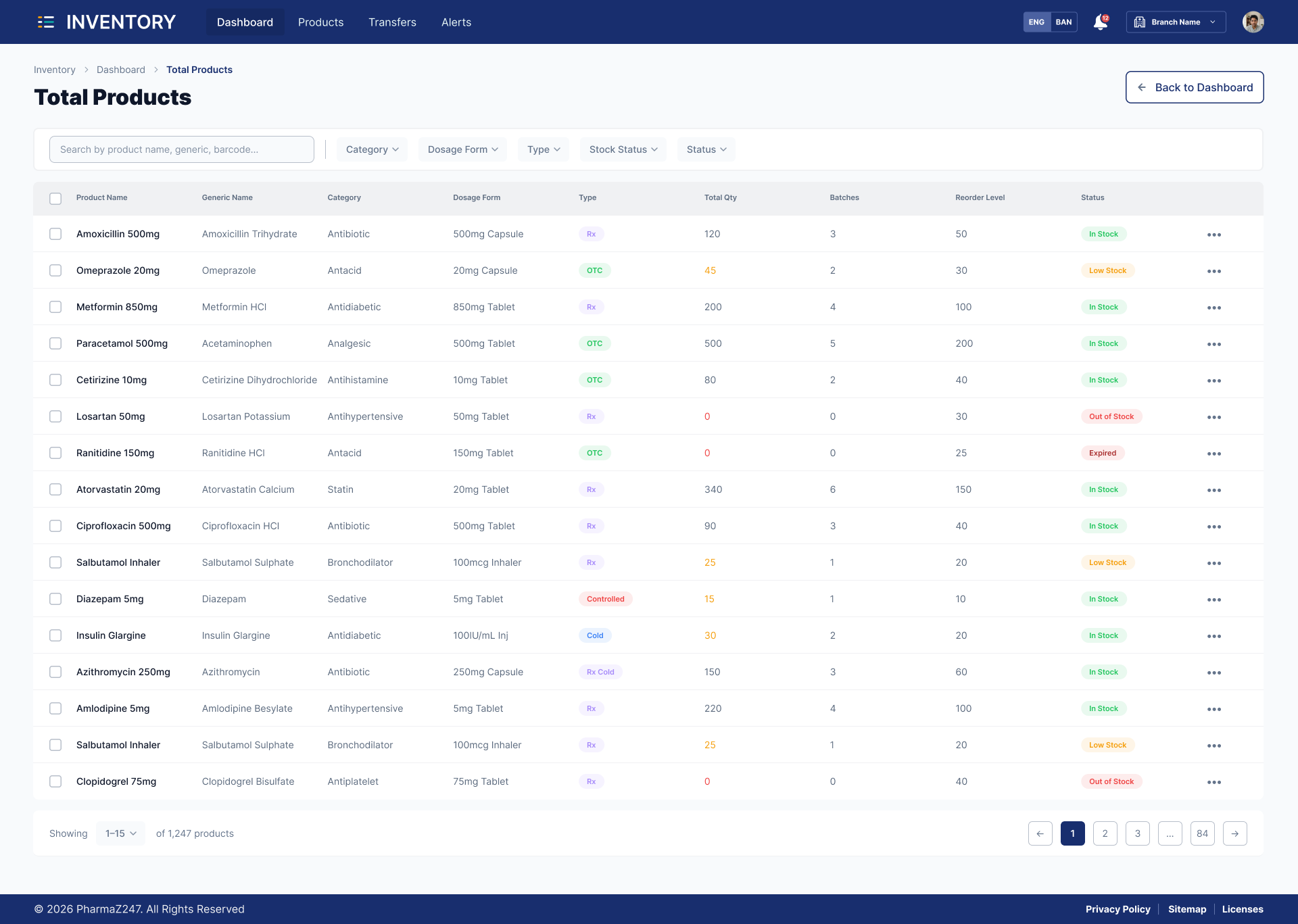Open the Dashboard nav tab
Screen dimensions: 1298x924
point(245,22)
